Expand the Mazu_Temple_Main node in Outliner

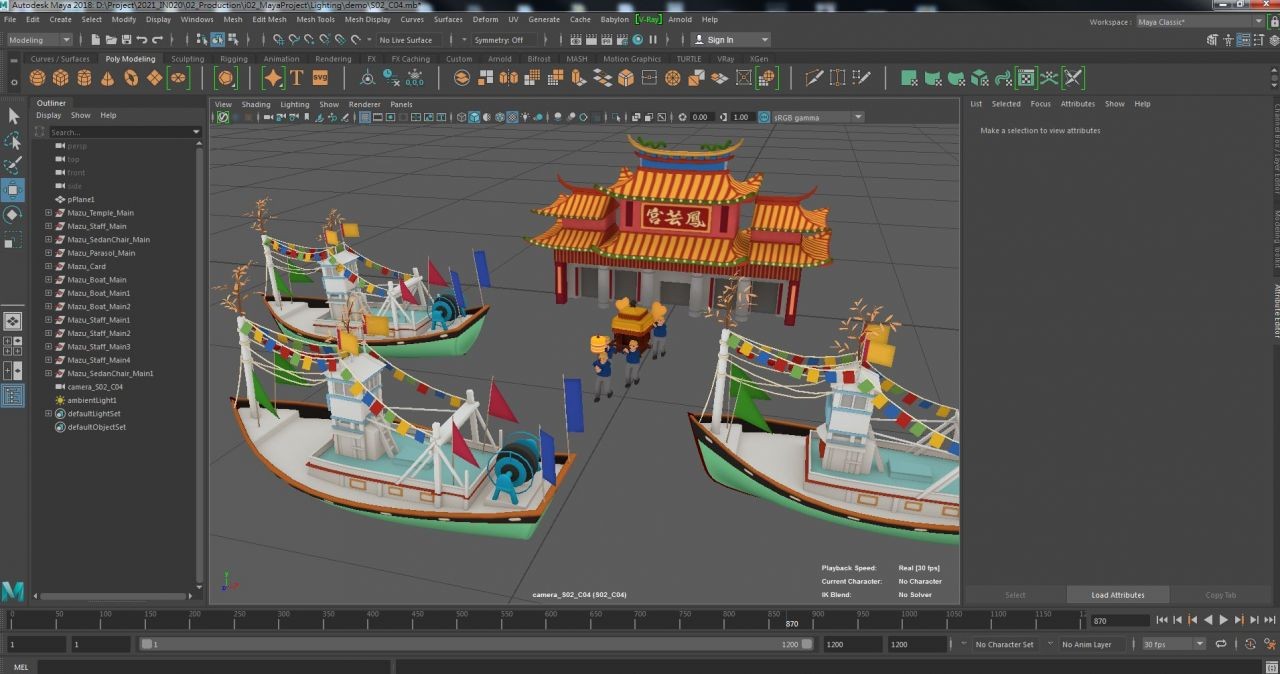[48, 213]
